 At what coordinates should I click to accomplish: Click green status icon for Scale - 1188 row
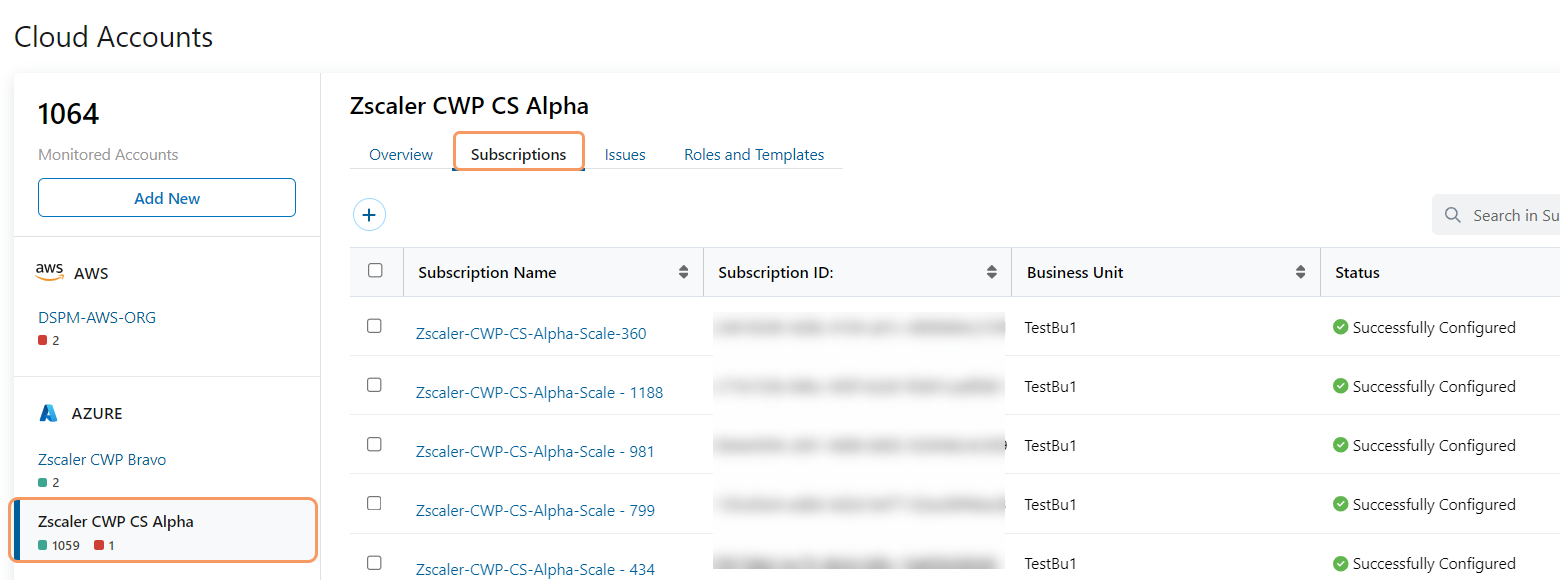click(1341, 386)
